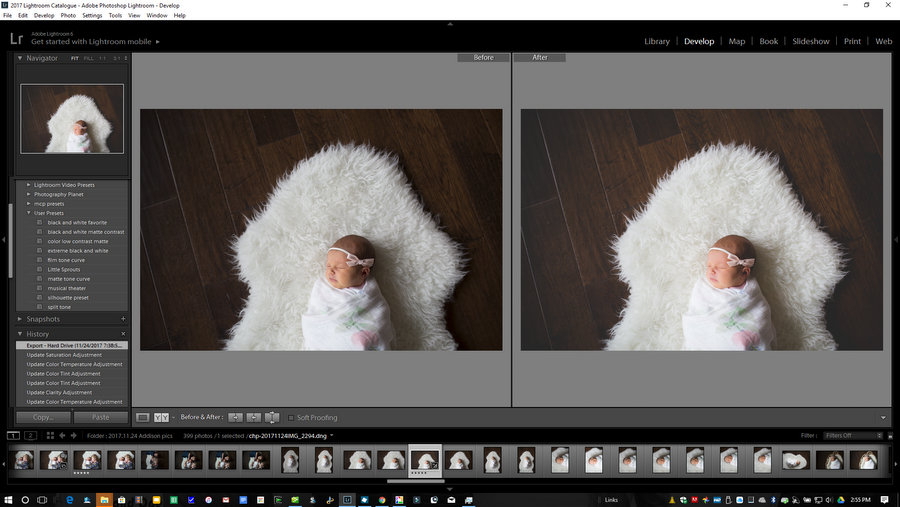Apply black and white favorite preset
Screen dimensions: 900x507
tap(77, 222)
